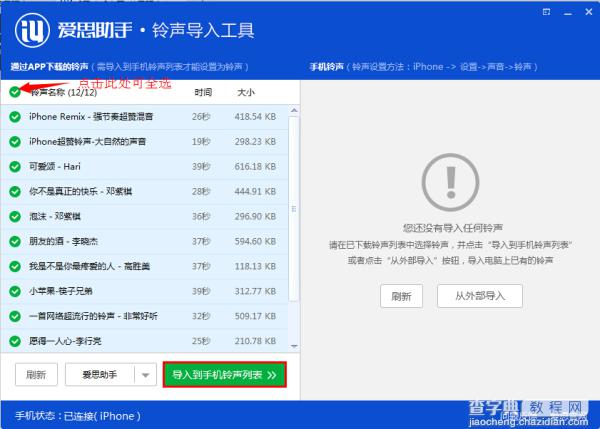This screenshot has width=600, height=429.
Task: Close the 铃声导入工具 window
Action: click(589, 12)
